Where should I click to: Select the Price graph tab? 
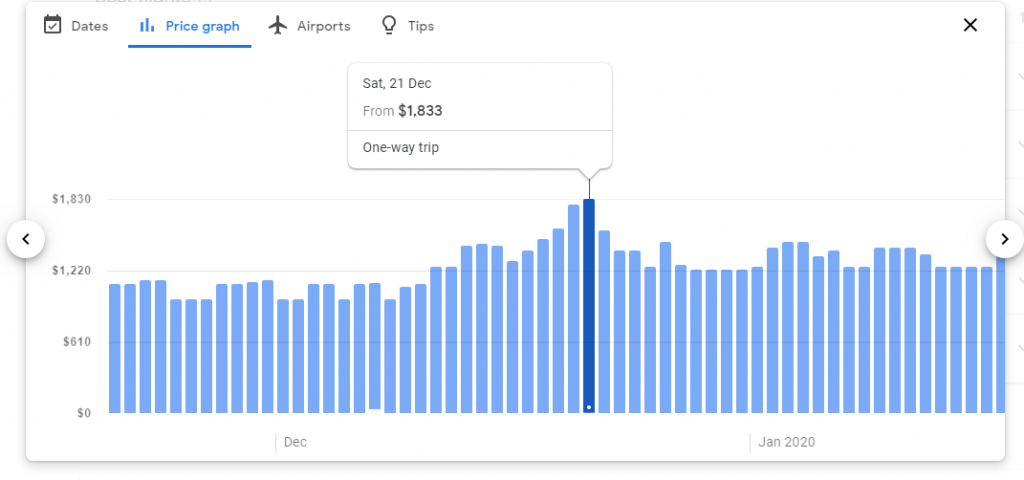189,26
